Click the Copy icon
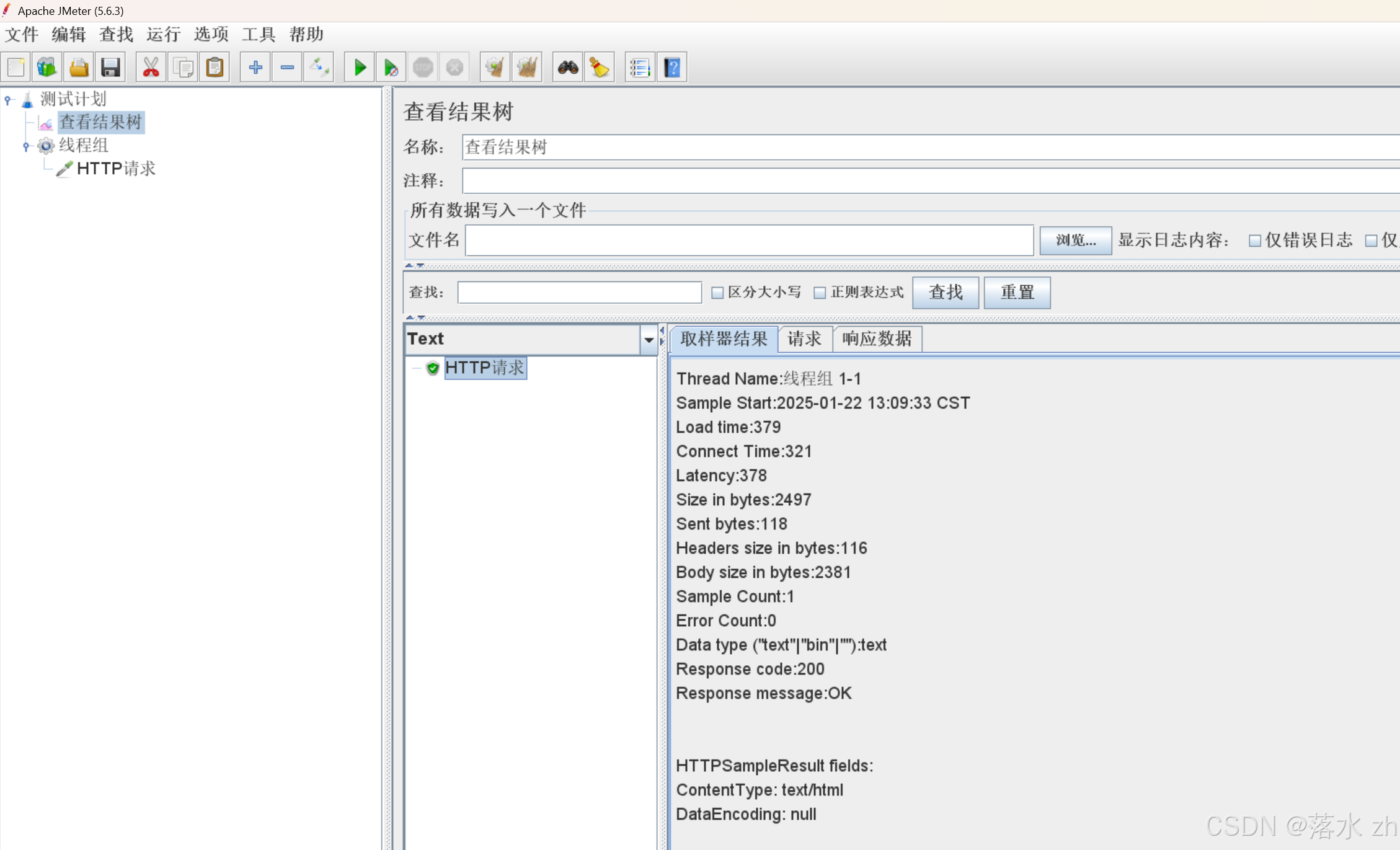1400x850 pixels. tap(183, 67)
